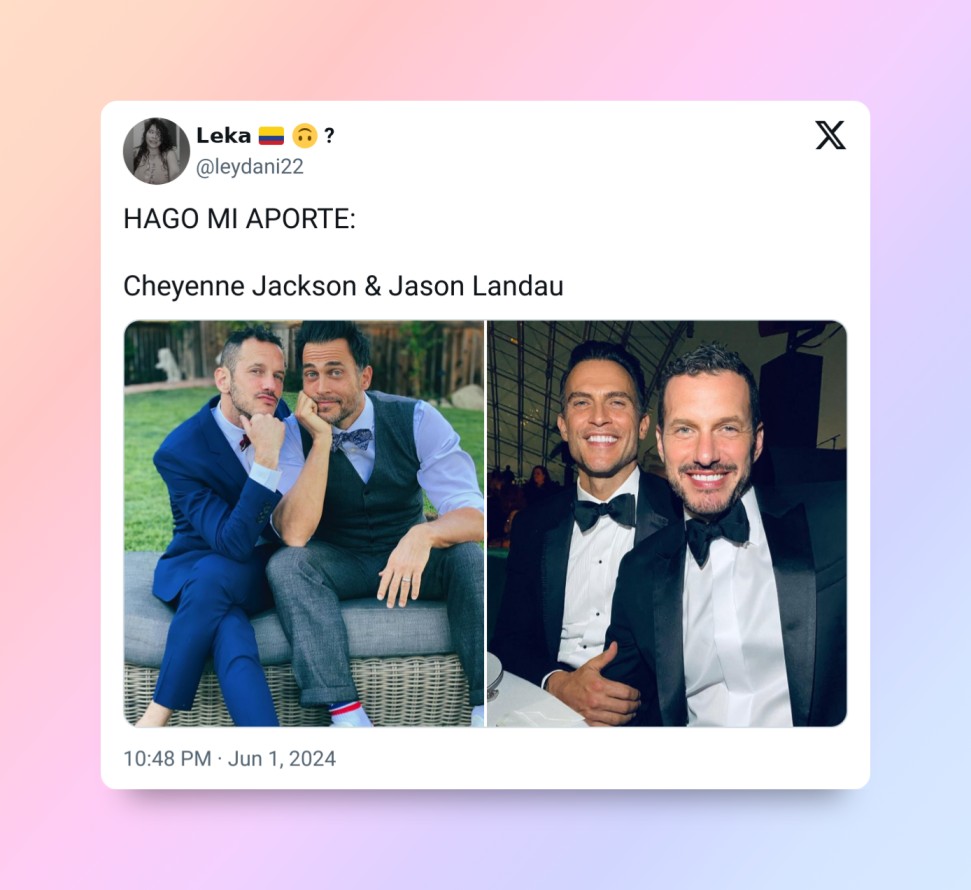The width and height of the screenshot is (971, 890).
Task: Click the paisley bow tie in left photo
Action: (352, 439)
